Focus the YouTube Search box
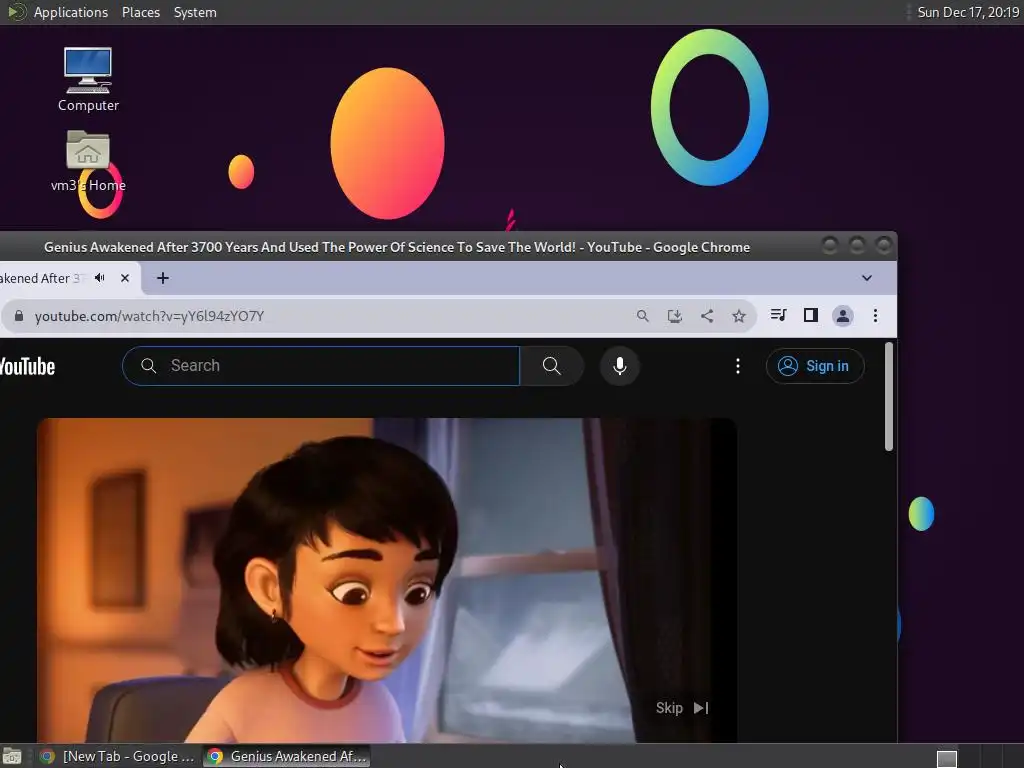The height and width of the screenshot is (768, 1024). point(321,366)
